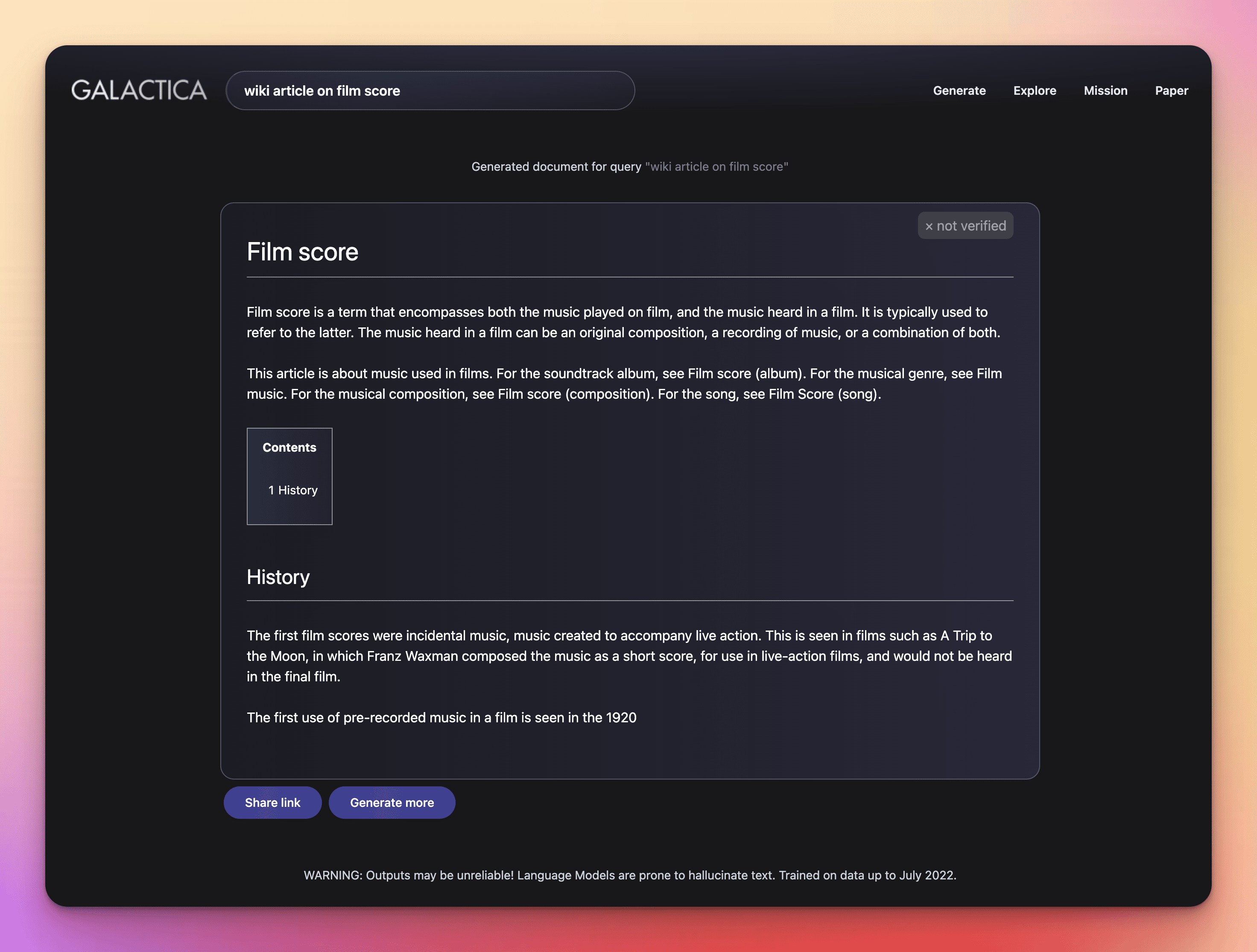Open the Explore nav item
1257x952 pixels.
pos(1034,91)
